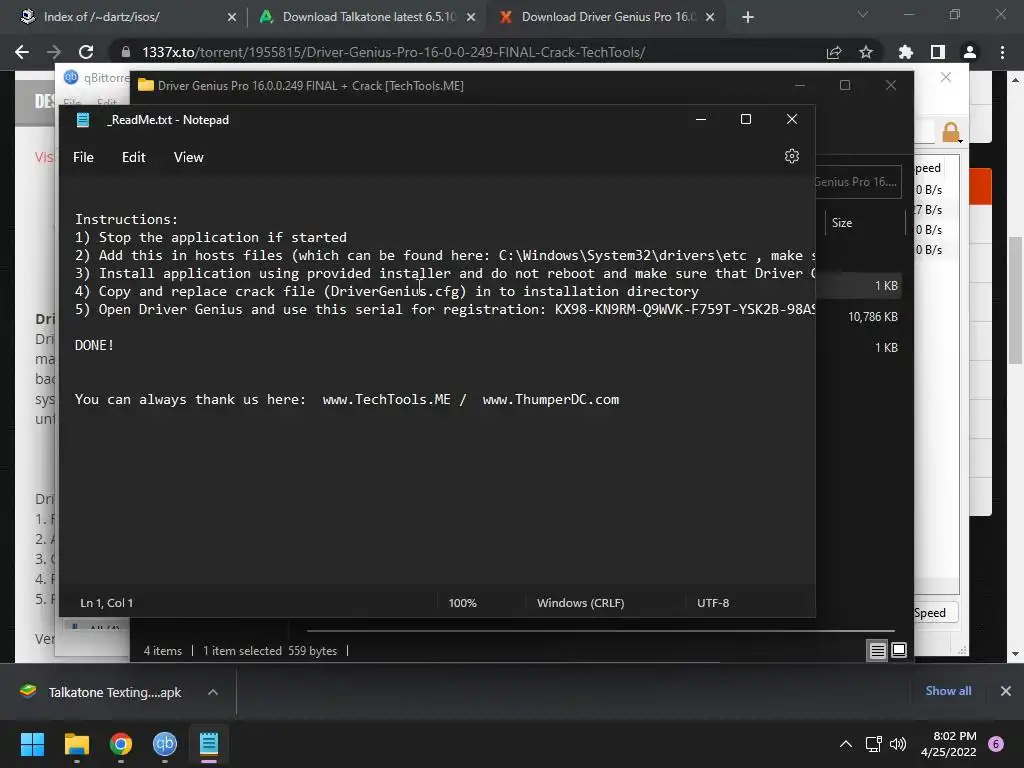Click the serial key text in line 5
This screenshot has height=768, width=1024.
click(x=684, y=309)
